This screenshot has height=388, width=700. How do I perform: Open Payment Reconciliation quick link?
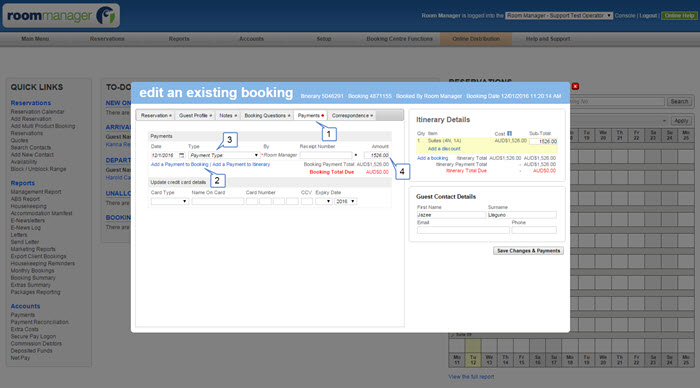point(40,322)
